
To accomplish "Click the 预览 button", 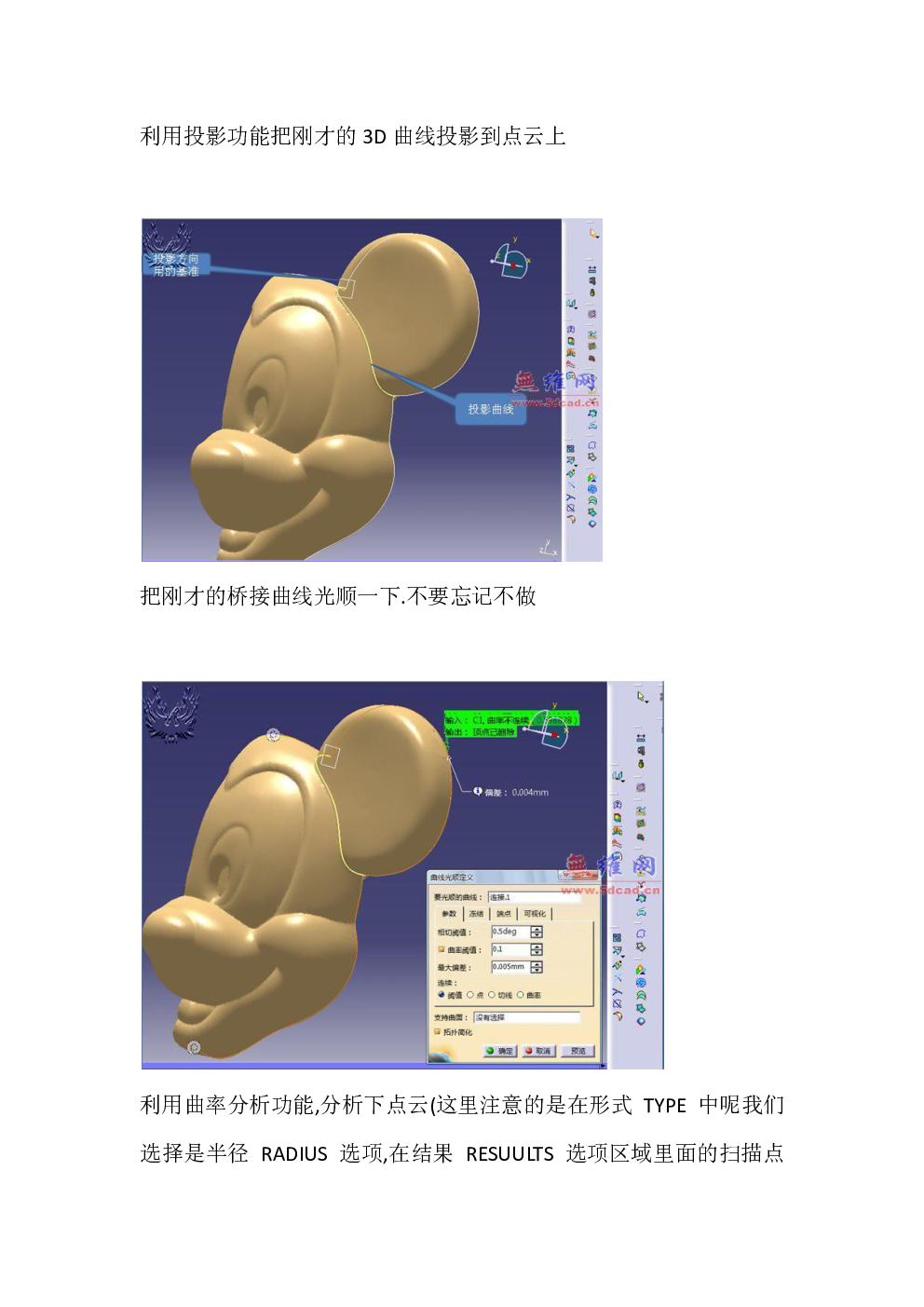I will click(x=577, y=1051).
